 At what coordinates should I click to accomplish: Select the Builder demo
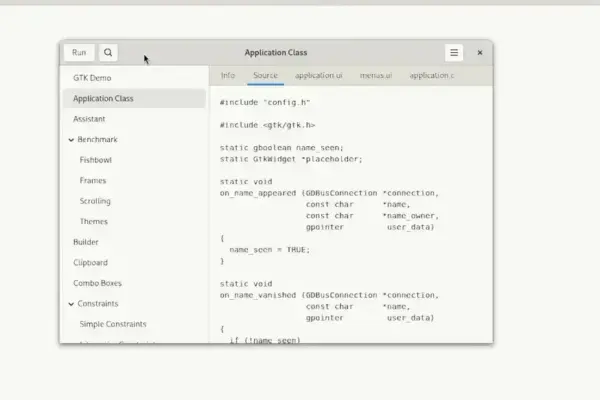point(134,242)
